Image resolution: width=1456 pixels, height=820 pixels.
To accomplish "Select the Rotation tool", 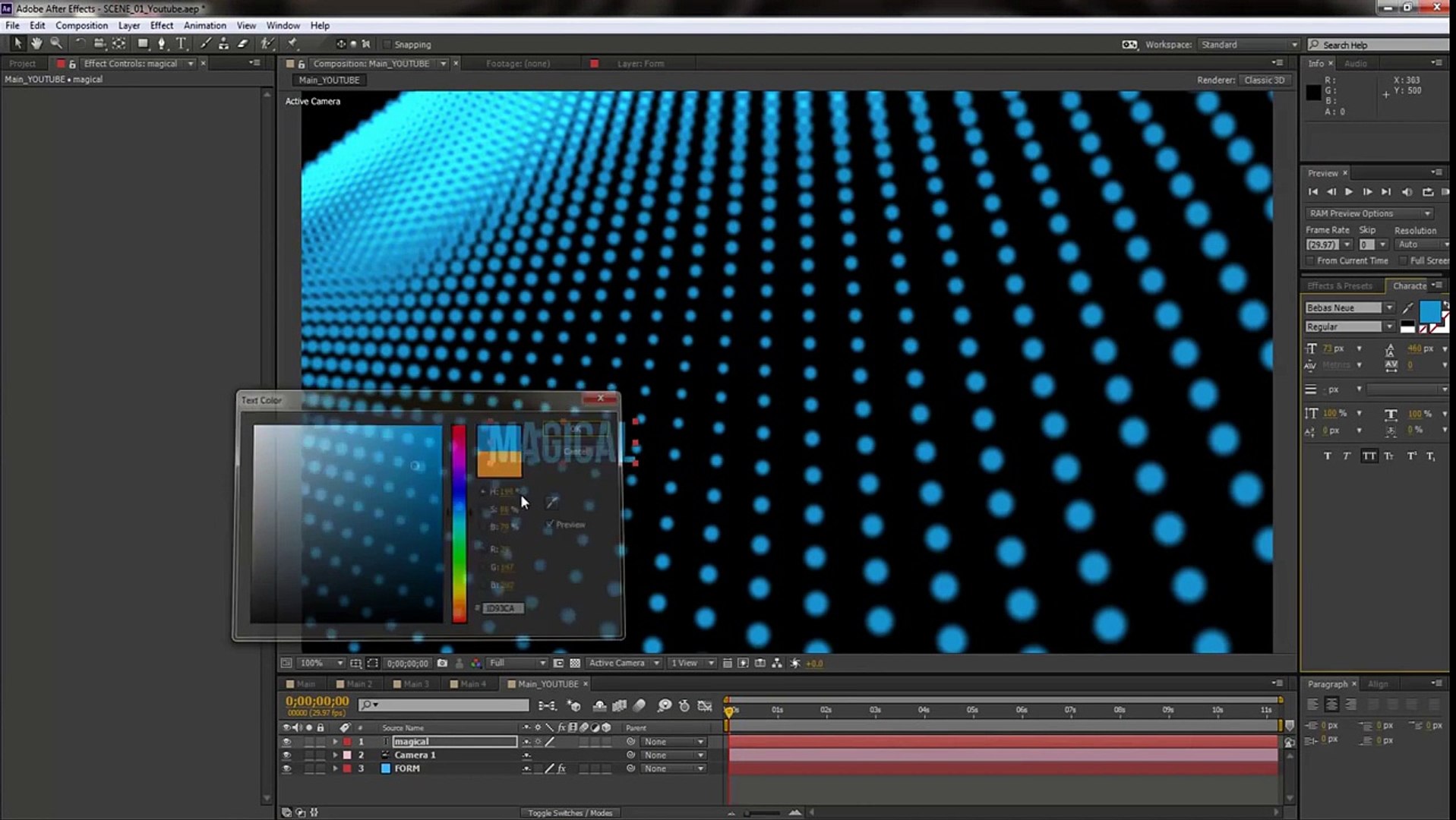I will pos(80,44).
